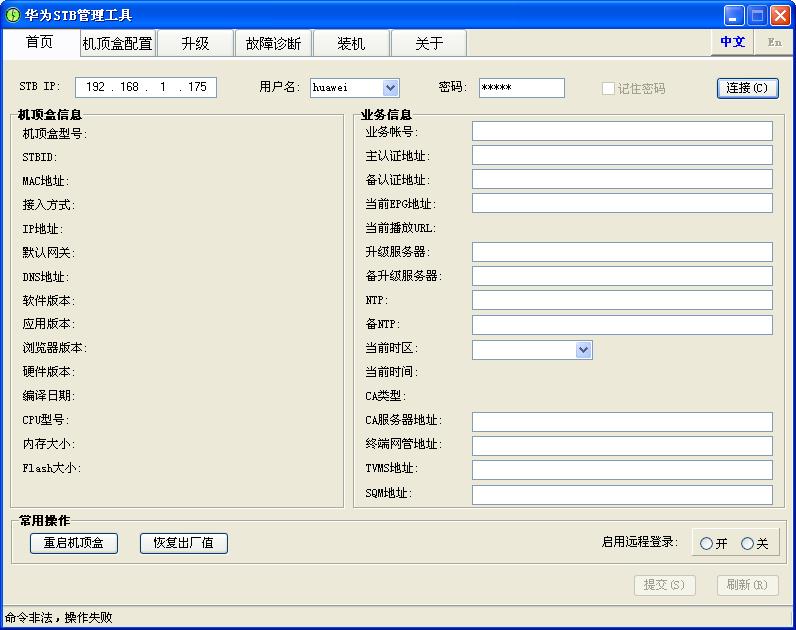Switch to the 升级 tab
Screen dimensions: 796x630
pyautogui.click(x=196, y=43)
